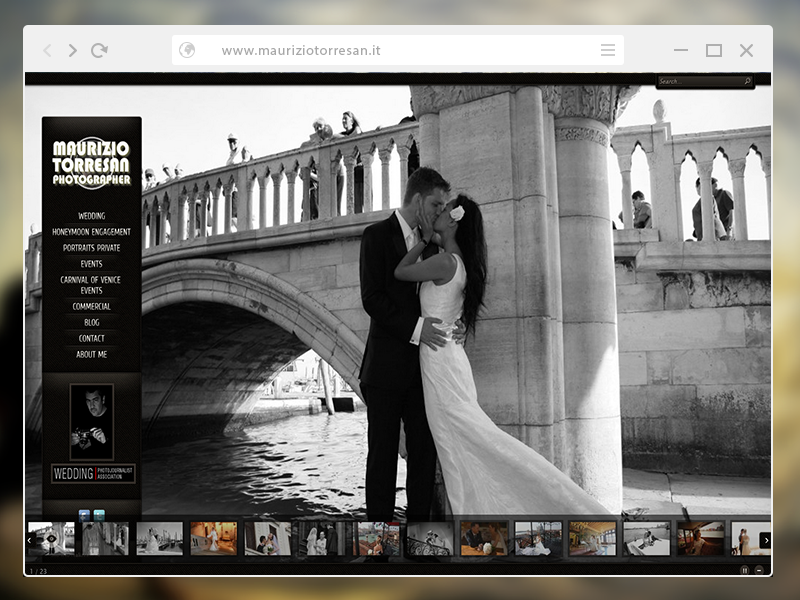
Task: Go to Carnival of Venice Events
Action: [92, 285]
